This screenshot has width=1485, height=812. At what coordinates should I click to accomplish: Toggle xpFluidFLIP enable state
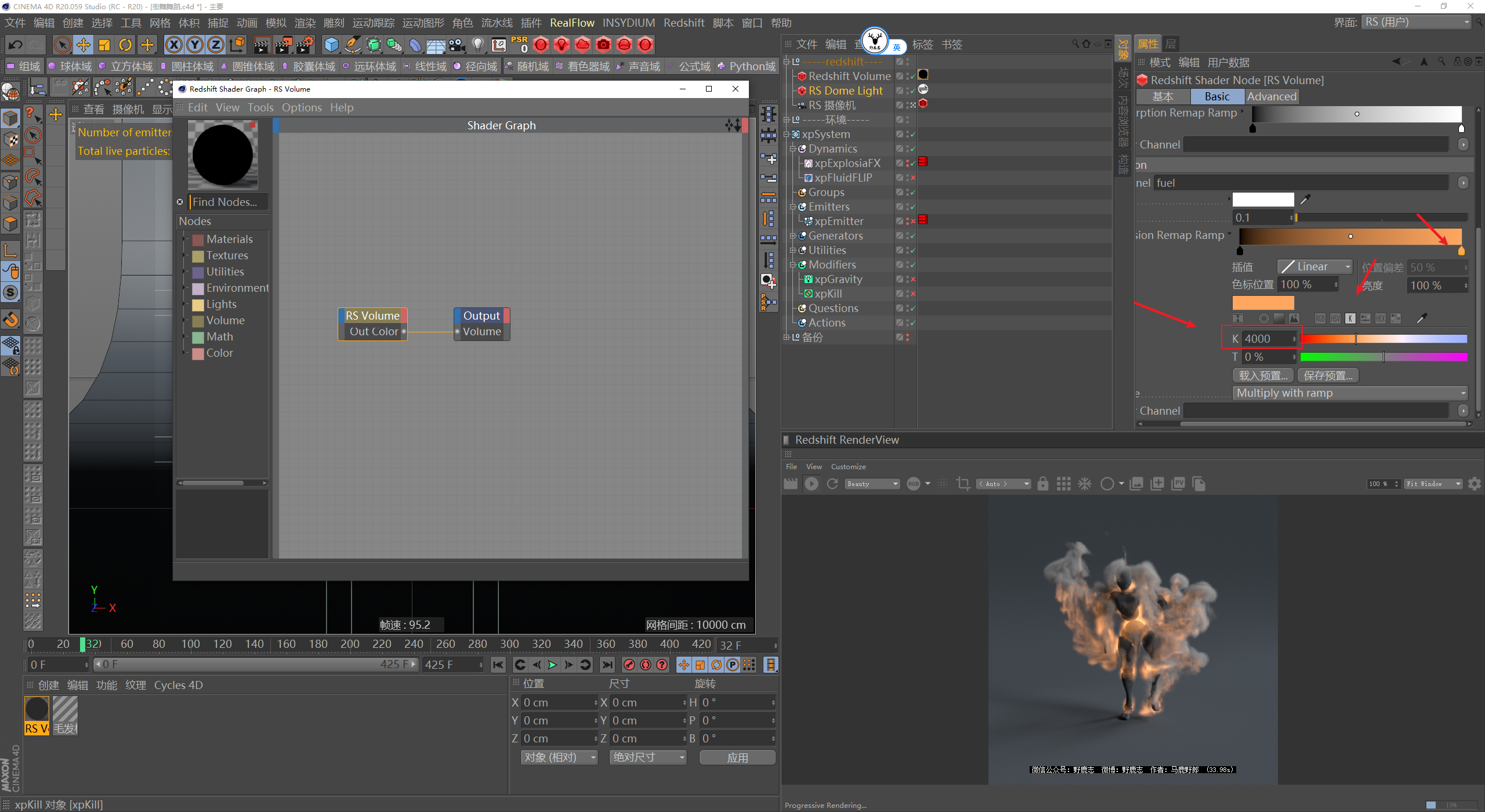[912, 177]
